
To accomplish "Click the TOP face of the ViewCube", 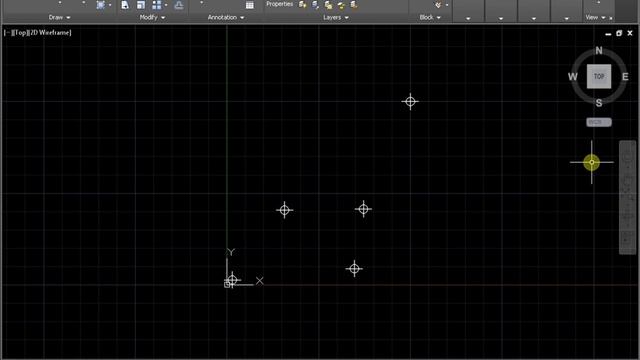I will click(599, 76).
